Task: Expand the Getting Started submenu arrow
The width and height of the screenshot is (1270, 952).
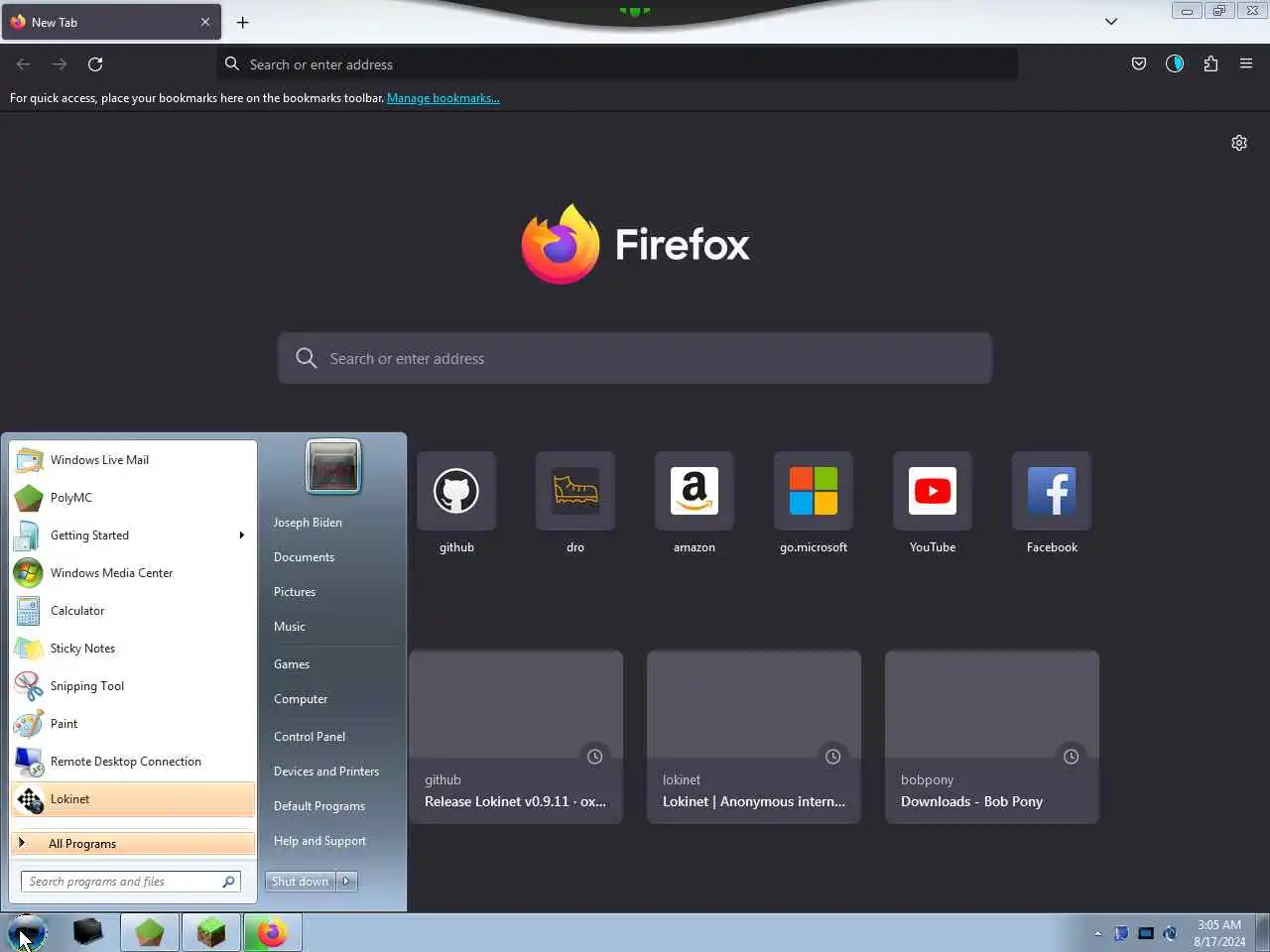Action: coord(241,535)
